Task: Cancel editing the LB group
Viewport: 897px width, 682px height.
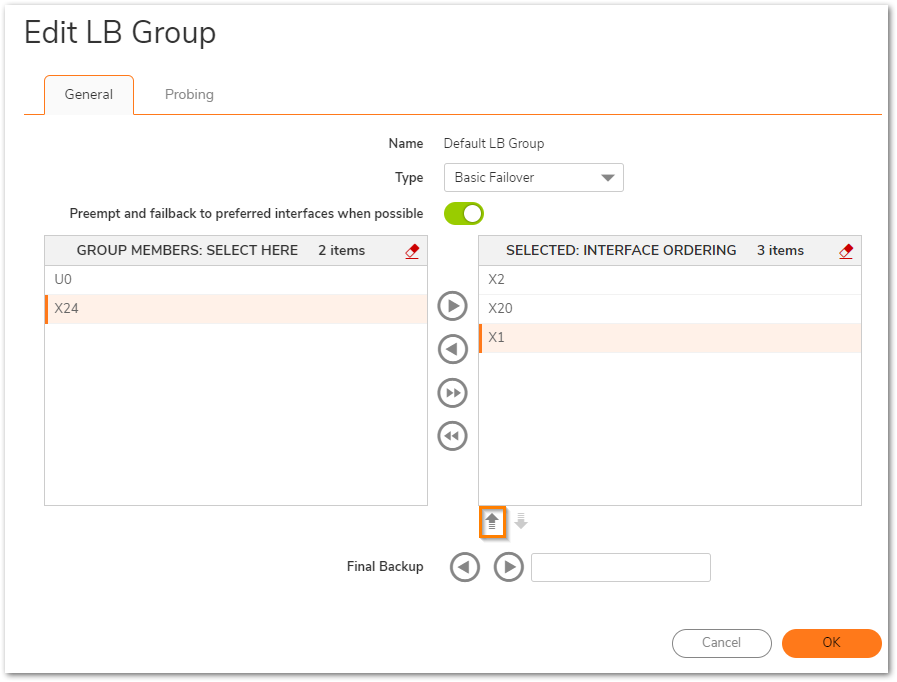Action: coord(721,643)
